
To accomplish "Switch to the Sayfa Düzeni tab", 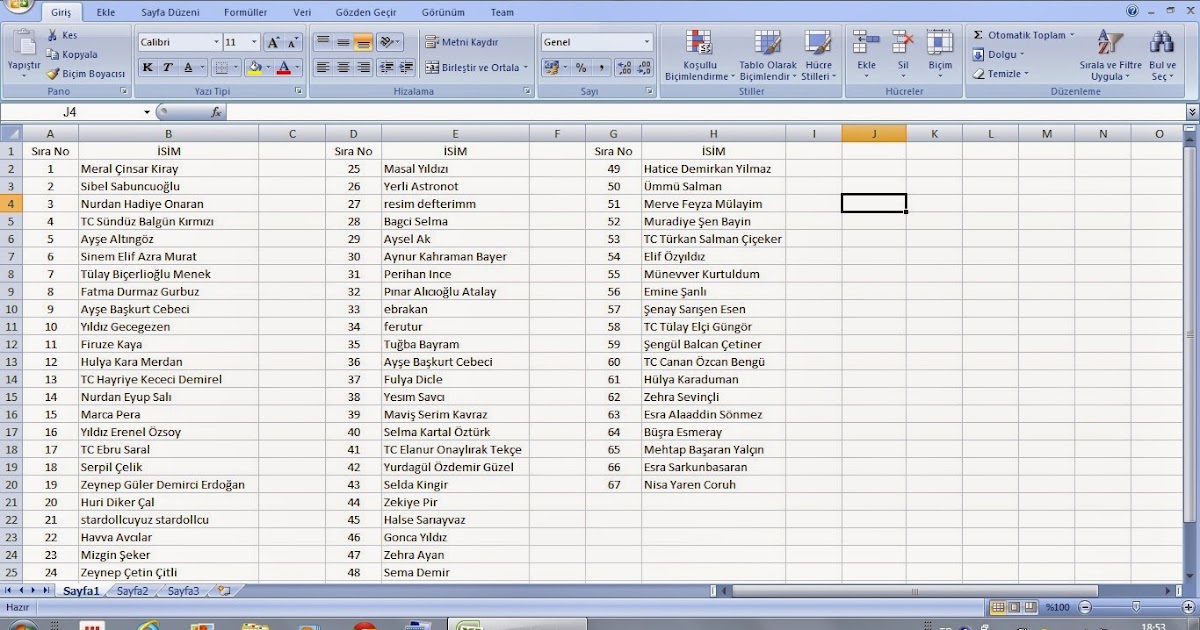I will tap(170, 12).
